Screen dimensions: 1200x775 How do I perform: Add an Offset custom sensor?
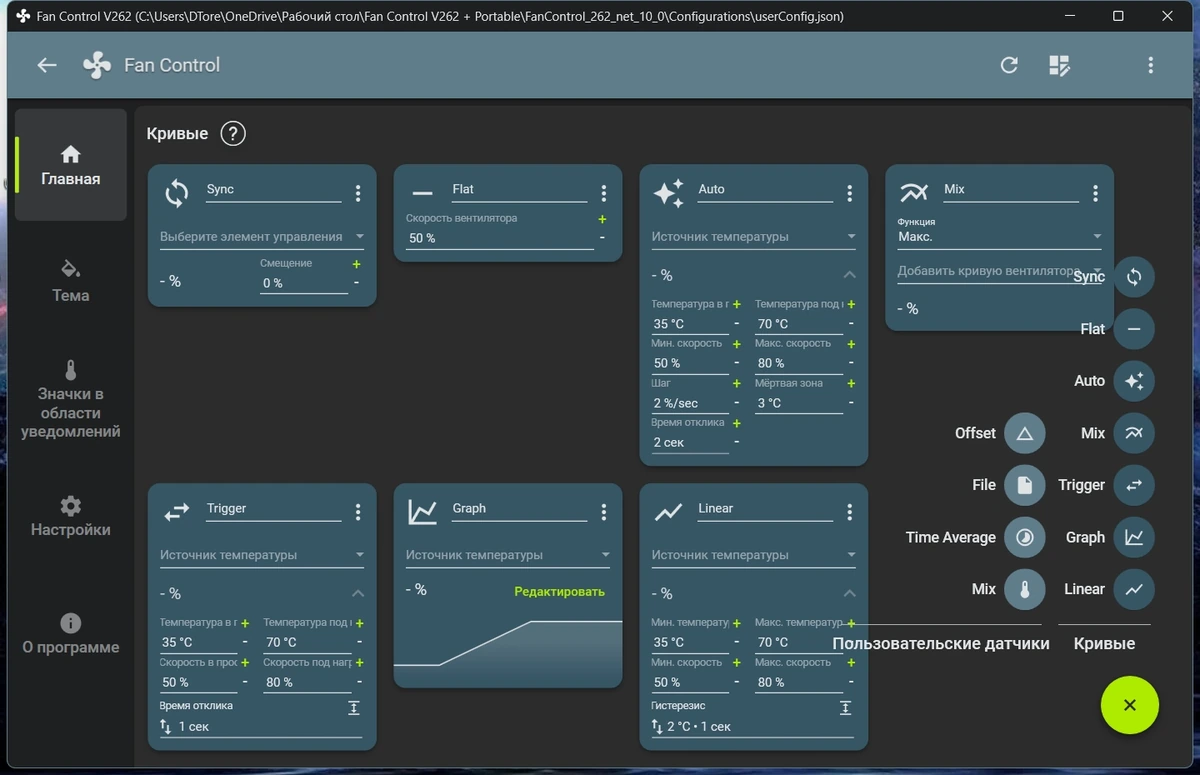(x=1024, y=433)
